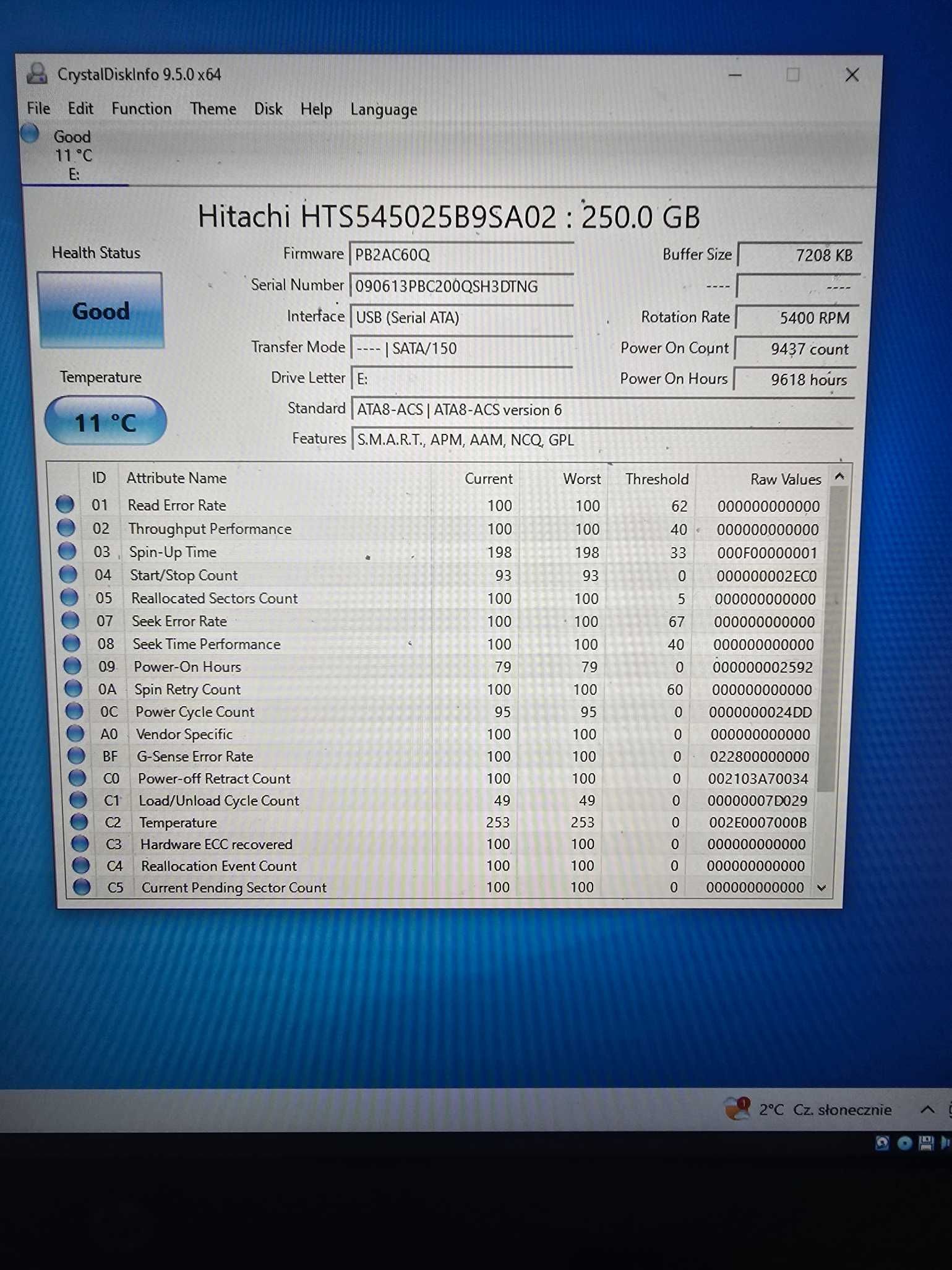Image resolution: width=952 pixels, height=1270 pixels.
Task: Click status circle for Load/Unload Cycle Count
Action: pos(78,800)
